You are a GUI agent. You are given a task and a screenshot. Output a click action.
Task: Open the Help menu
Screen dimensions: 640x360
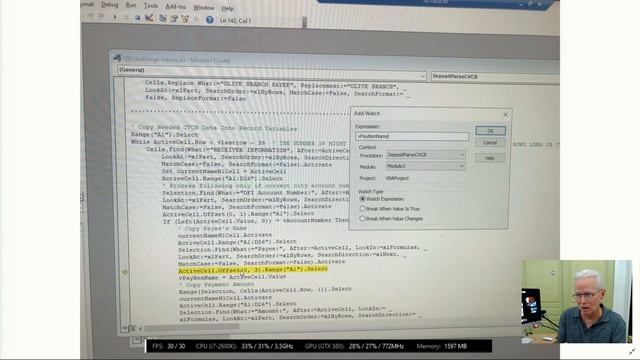(x=227, y=9)
